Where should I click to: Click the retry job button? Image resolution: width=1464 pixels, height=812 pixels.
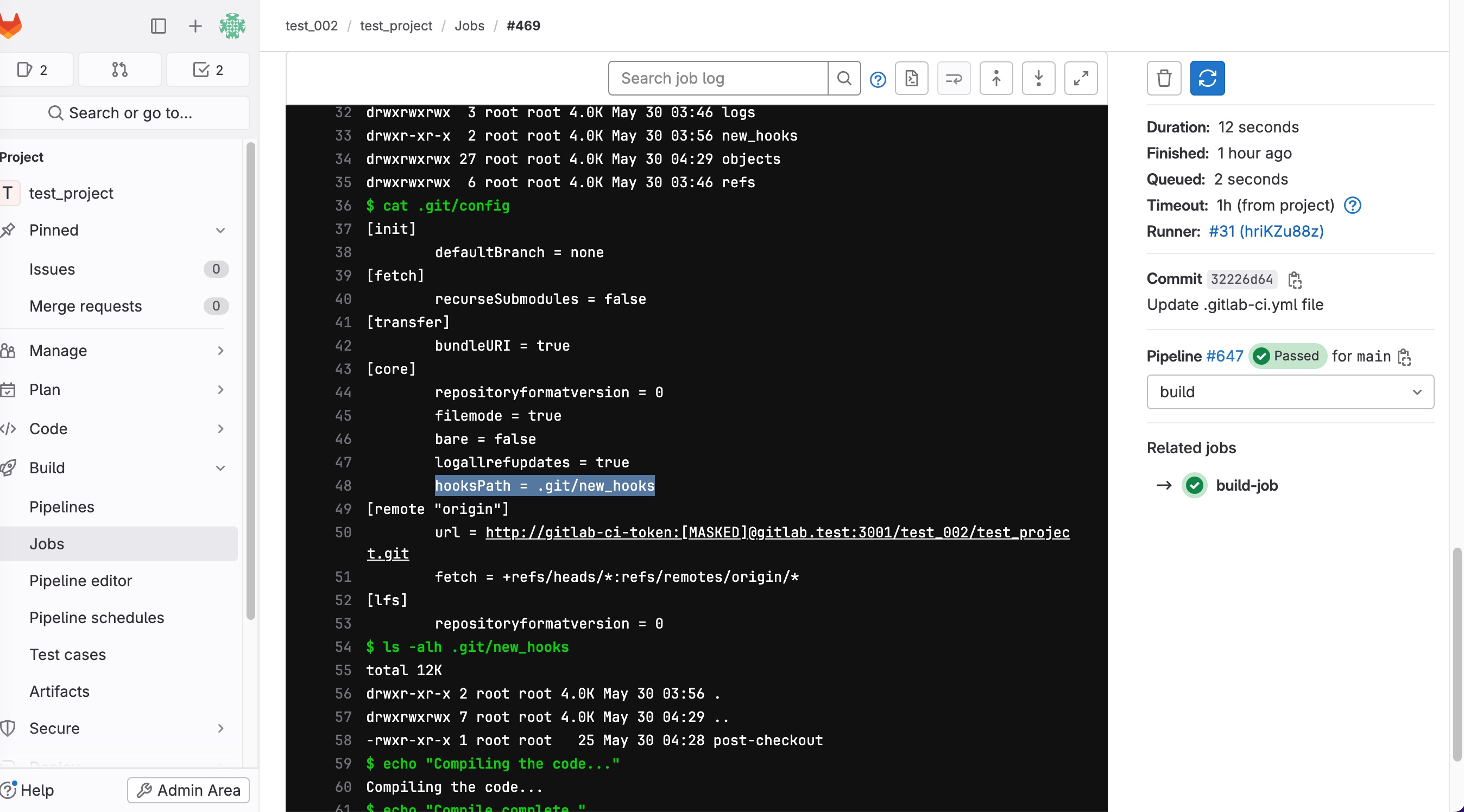(1207, 78)
